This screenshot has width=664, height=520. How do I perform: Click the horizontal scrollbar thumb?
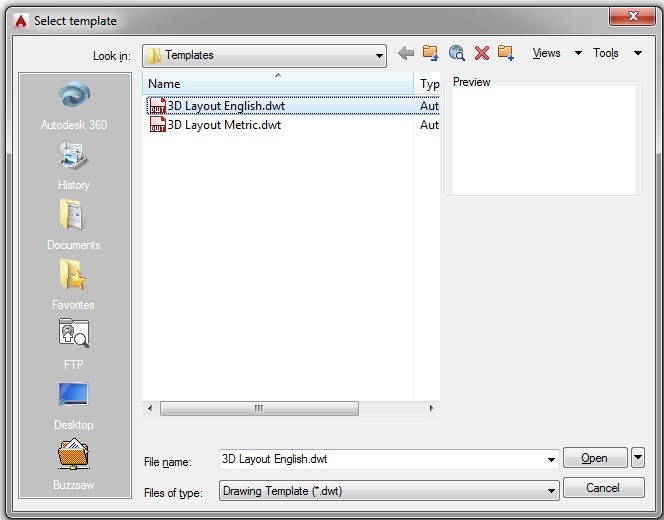(259, 409)
